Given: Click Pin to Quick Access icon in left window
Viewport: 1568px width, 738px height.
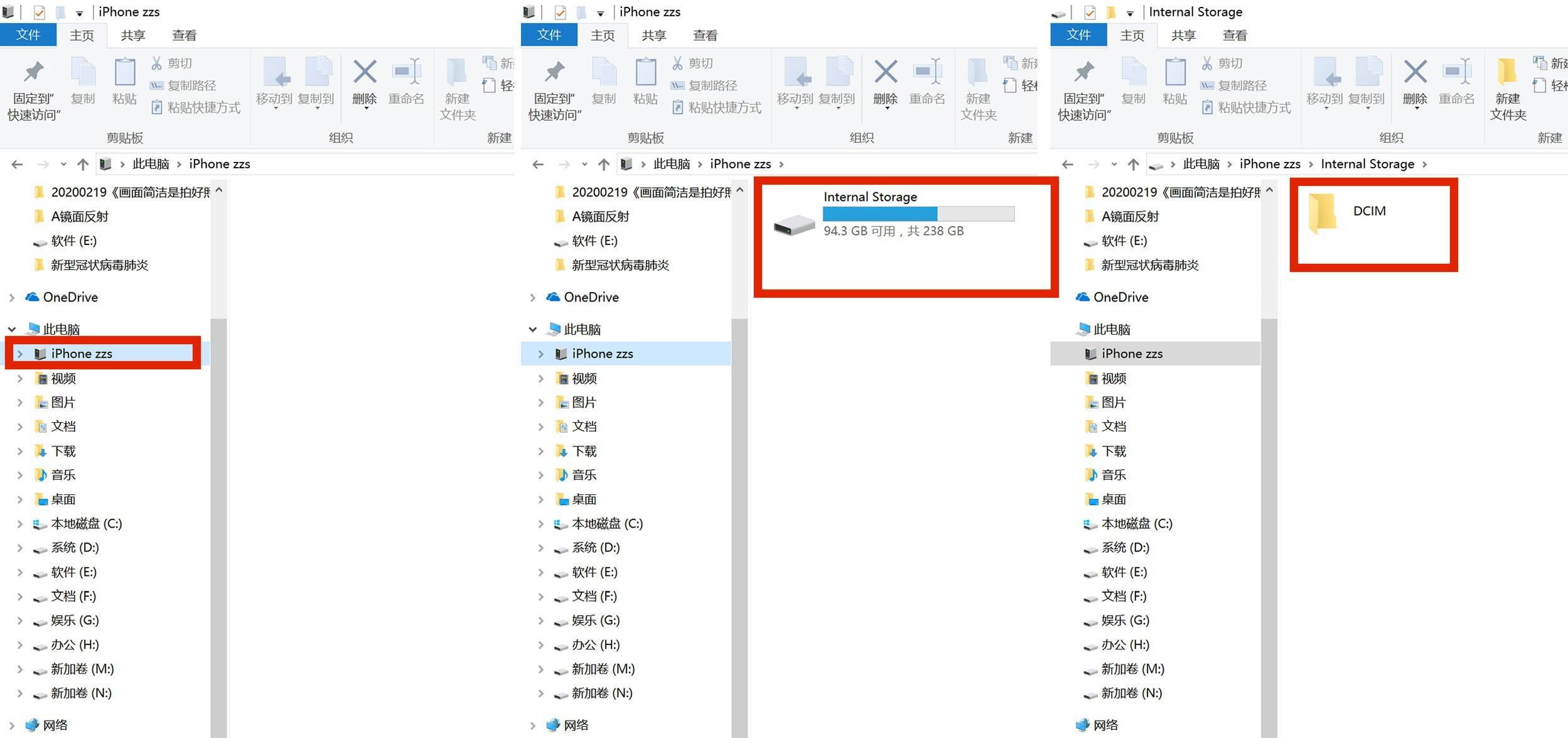Looking at the screenshot, I should click(x=33, y=72).
